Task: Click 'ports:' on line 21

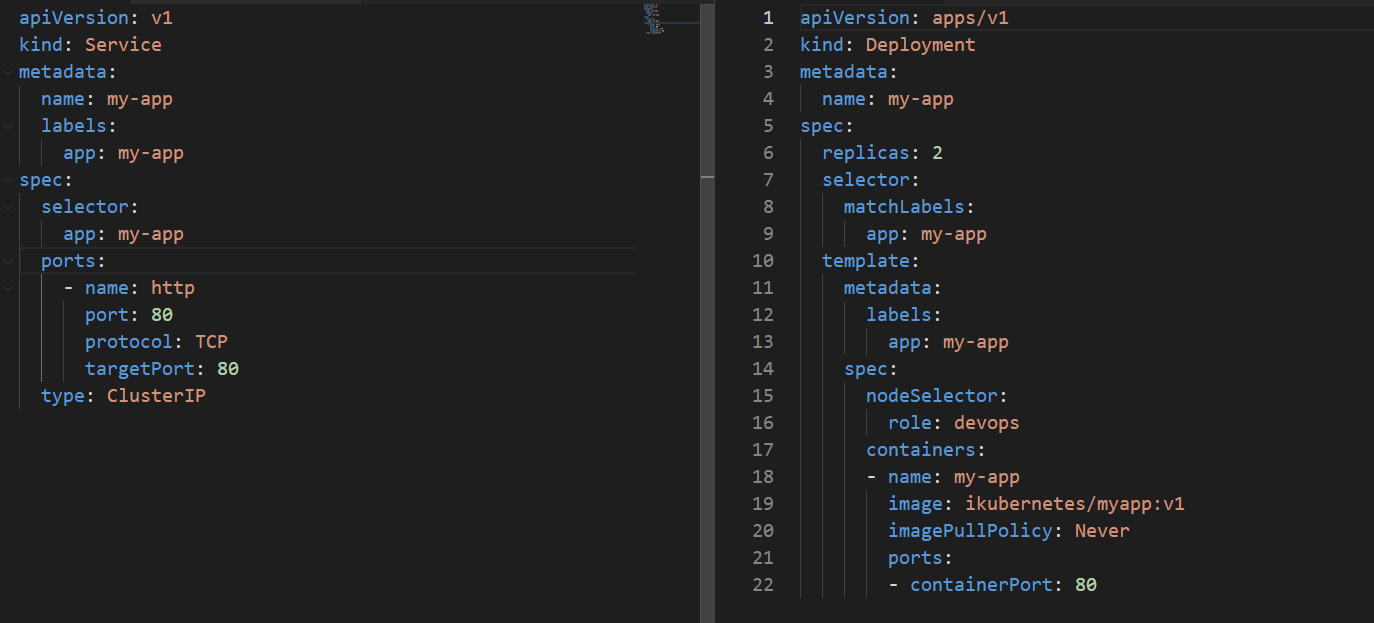Action: 920,558
